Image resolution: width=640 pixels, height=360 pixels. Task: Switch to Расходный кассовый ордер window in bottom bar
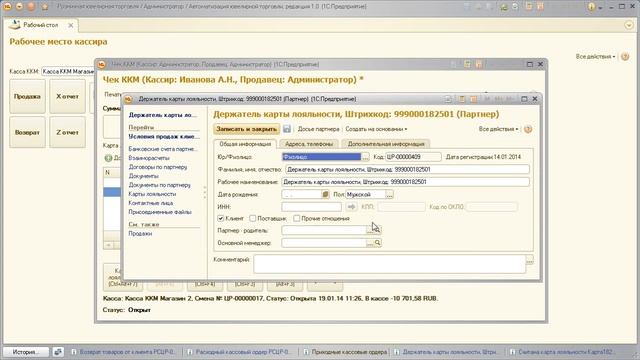click(x=239, y=351)
